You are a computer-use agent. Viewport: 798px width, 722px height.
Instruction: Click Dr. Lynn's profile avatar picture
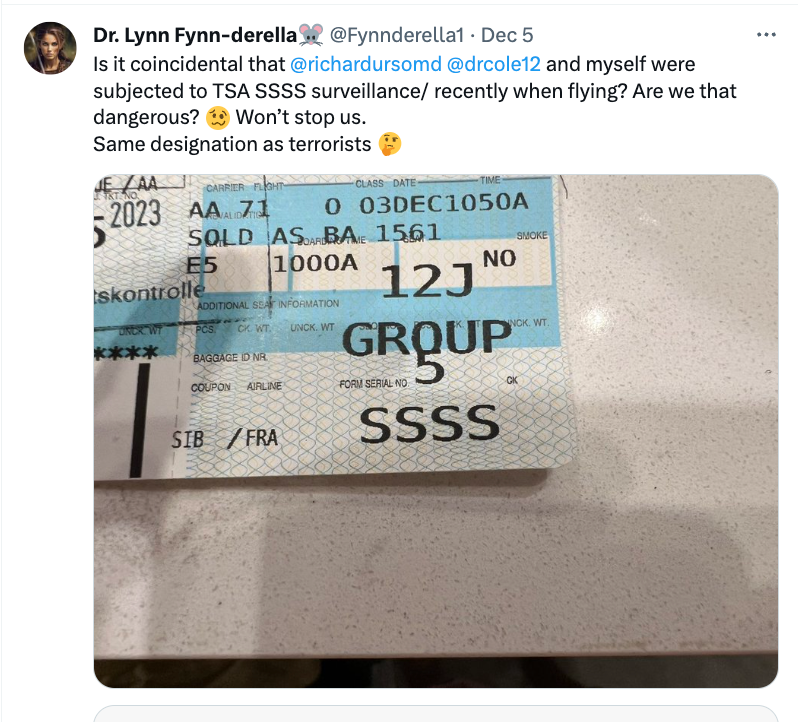pos(49,49)
